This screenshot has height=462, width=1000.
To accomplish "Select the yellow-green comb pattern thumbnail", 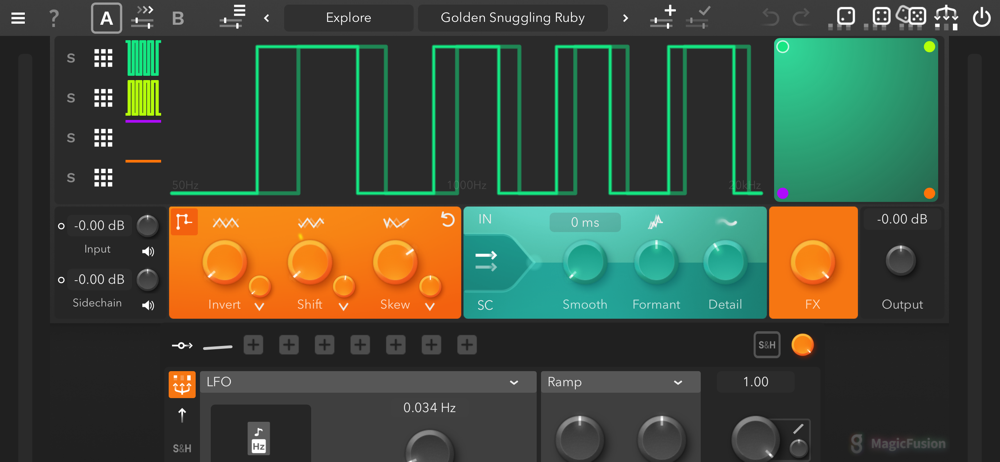I will 143,98.
